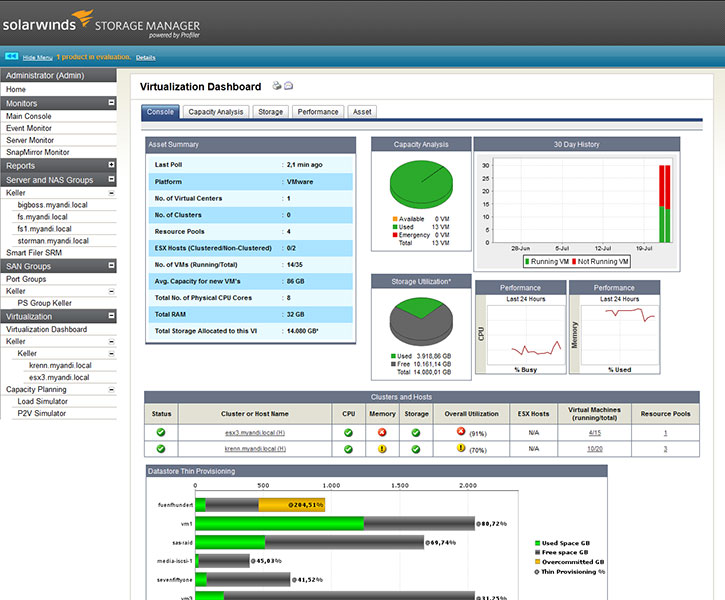Collapse top Keller under Virtualization

pos(111,342)
